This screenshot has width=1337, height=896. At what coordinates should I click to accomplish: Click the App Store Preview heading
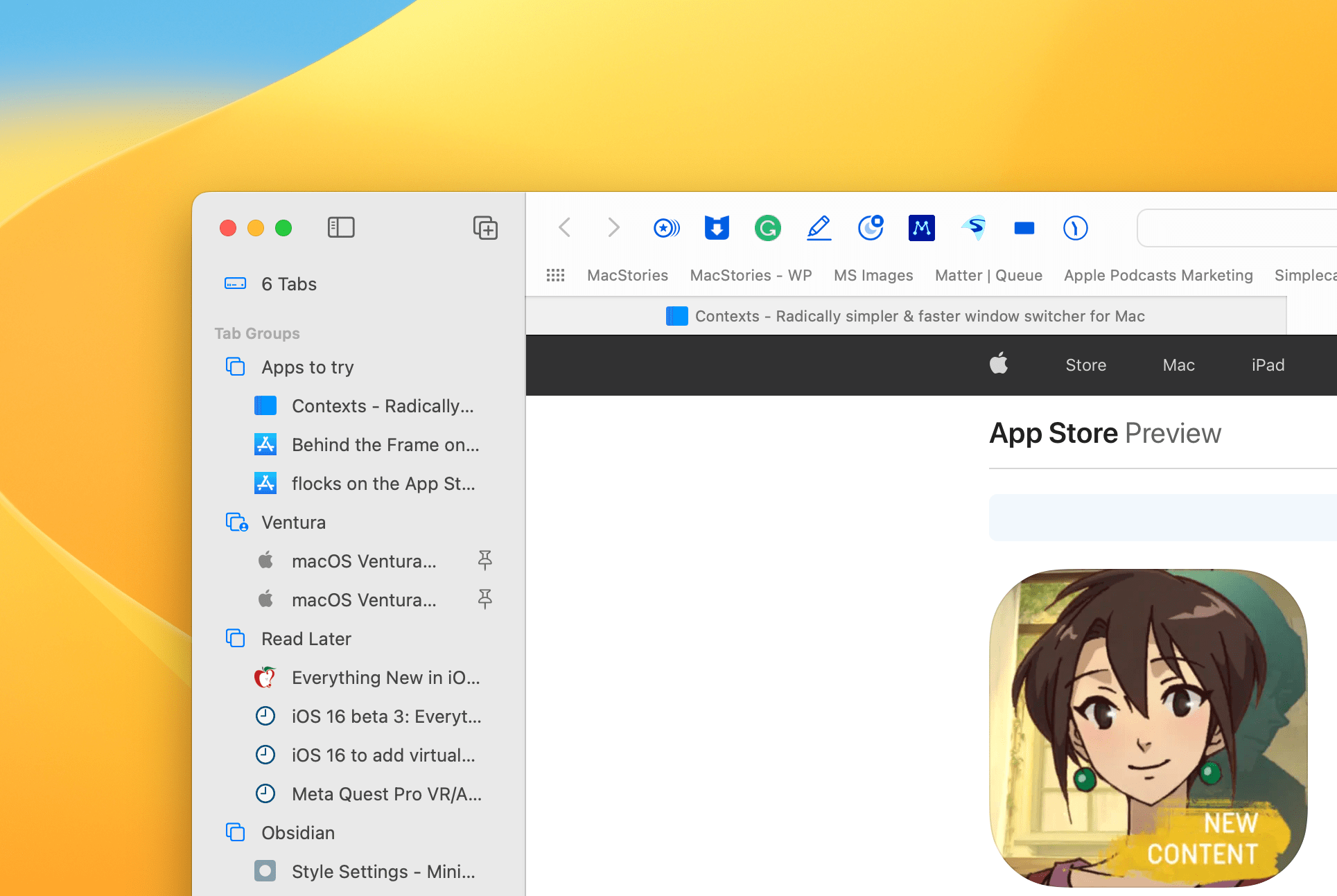tap(1105, 433)
